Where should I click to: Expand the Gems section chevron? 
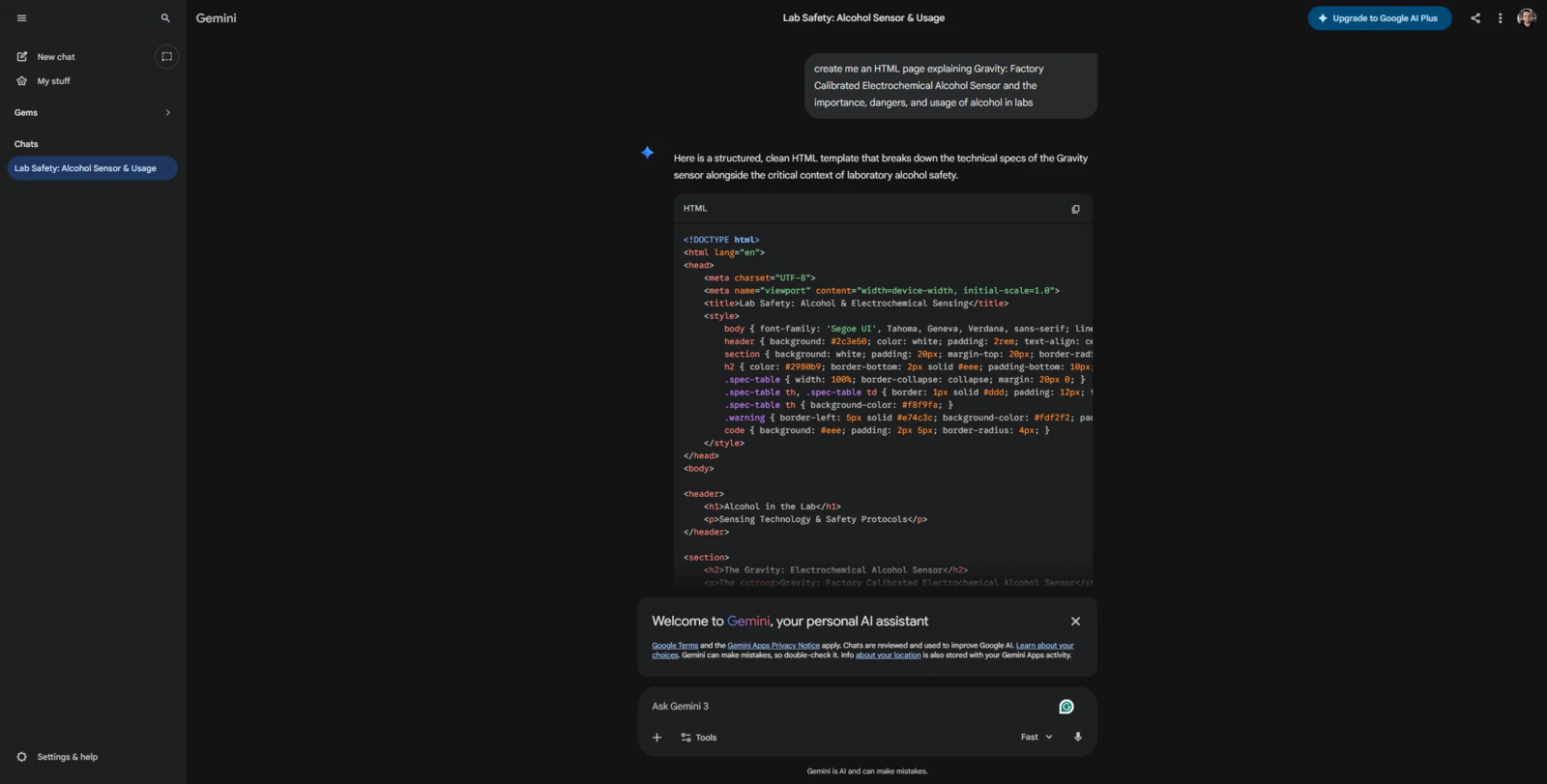click(168, 113)
